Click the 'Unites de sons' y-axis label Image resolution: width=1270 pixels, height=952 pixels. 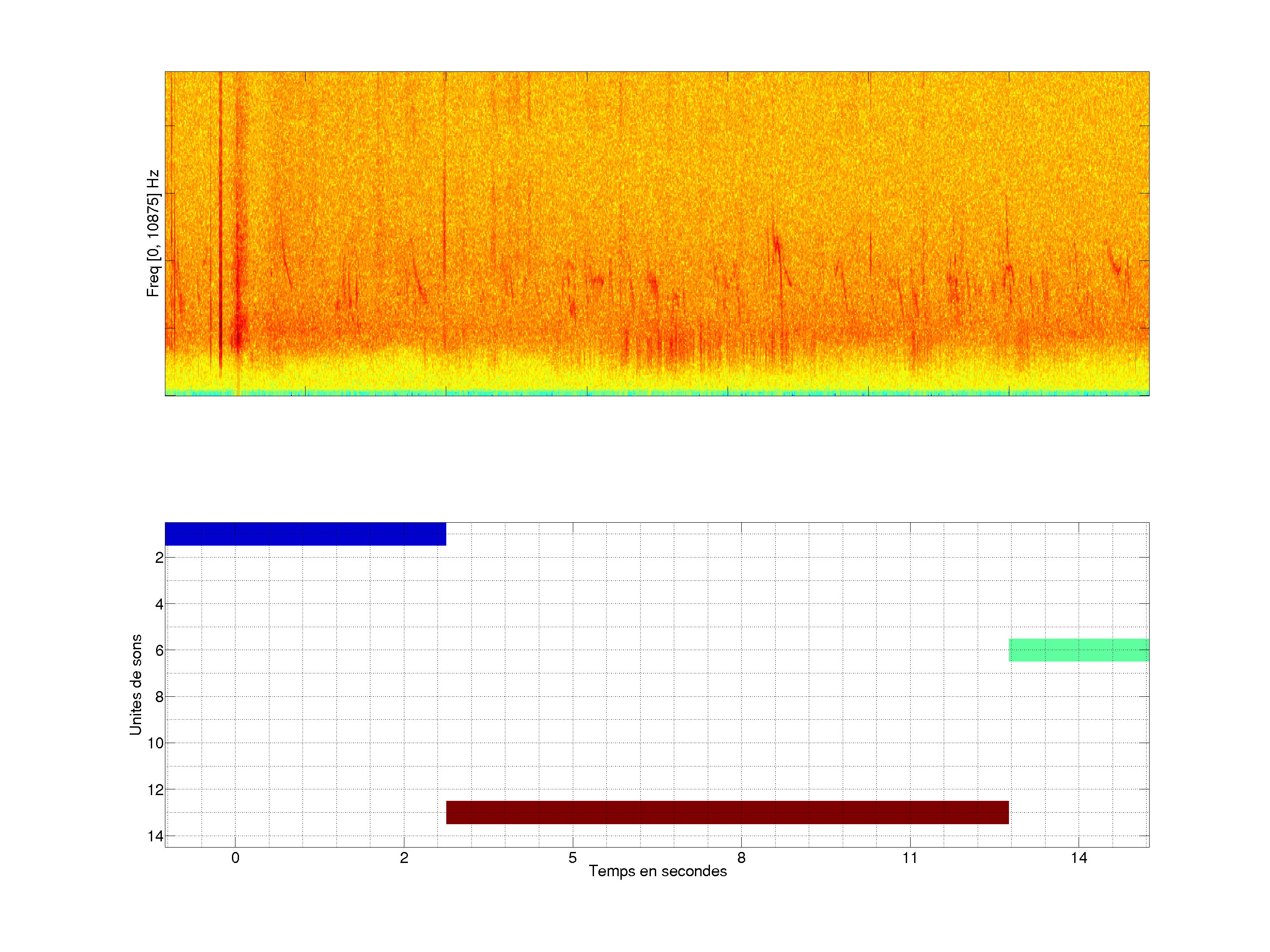[x=135, y=684]
